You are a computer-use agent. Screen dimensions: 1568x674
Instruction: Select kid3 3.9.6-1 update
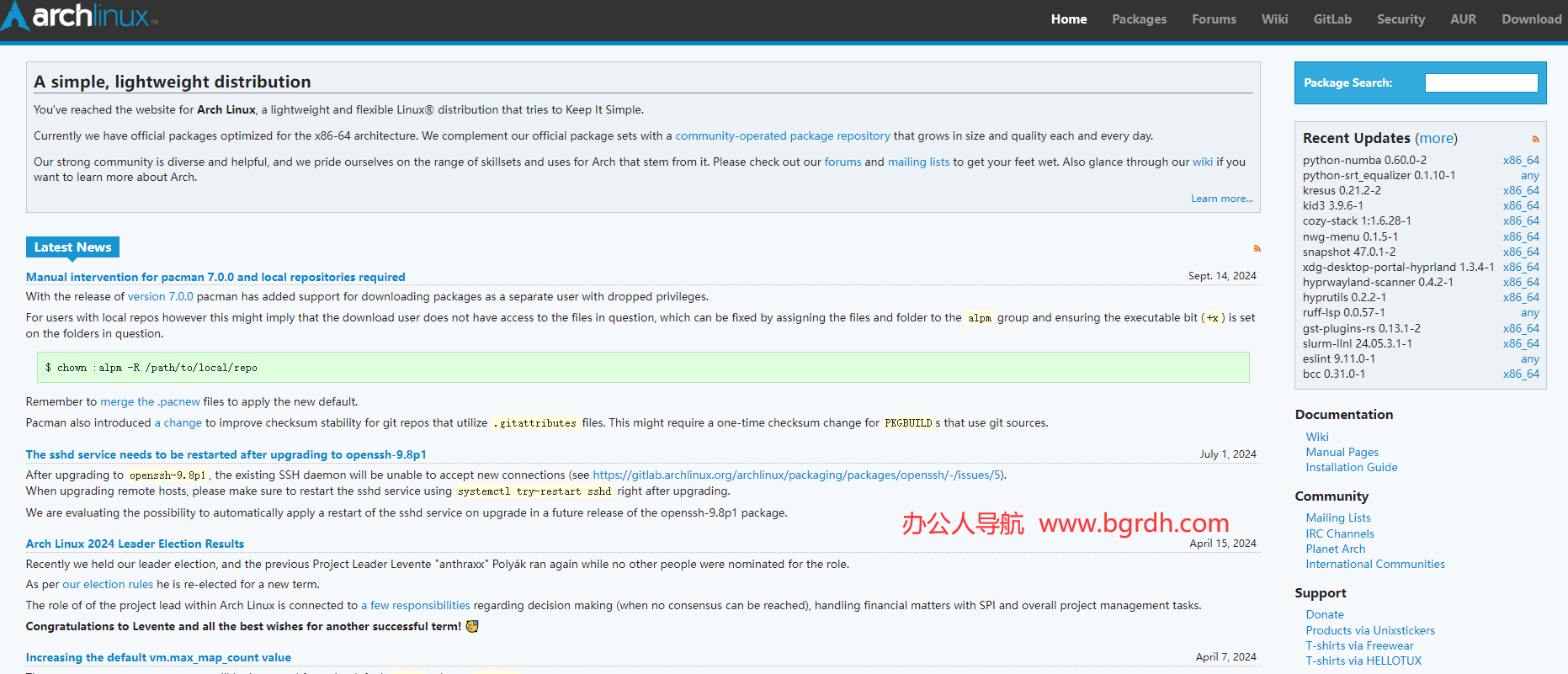coord(1333,205)
